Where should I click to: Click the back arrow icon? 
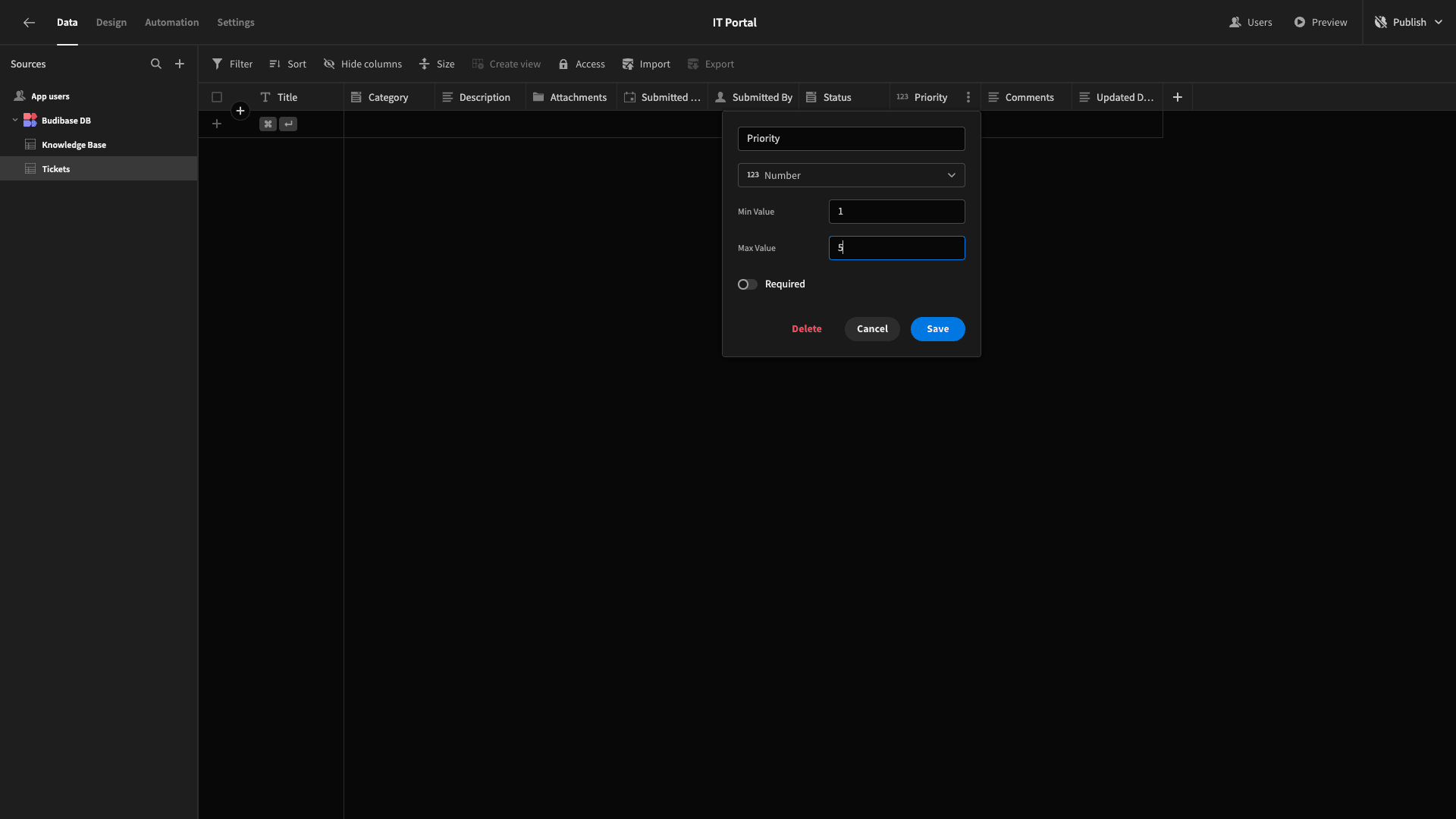pyautogui.click(x=29, y=23)
